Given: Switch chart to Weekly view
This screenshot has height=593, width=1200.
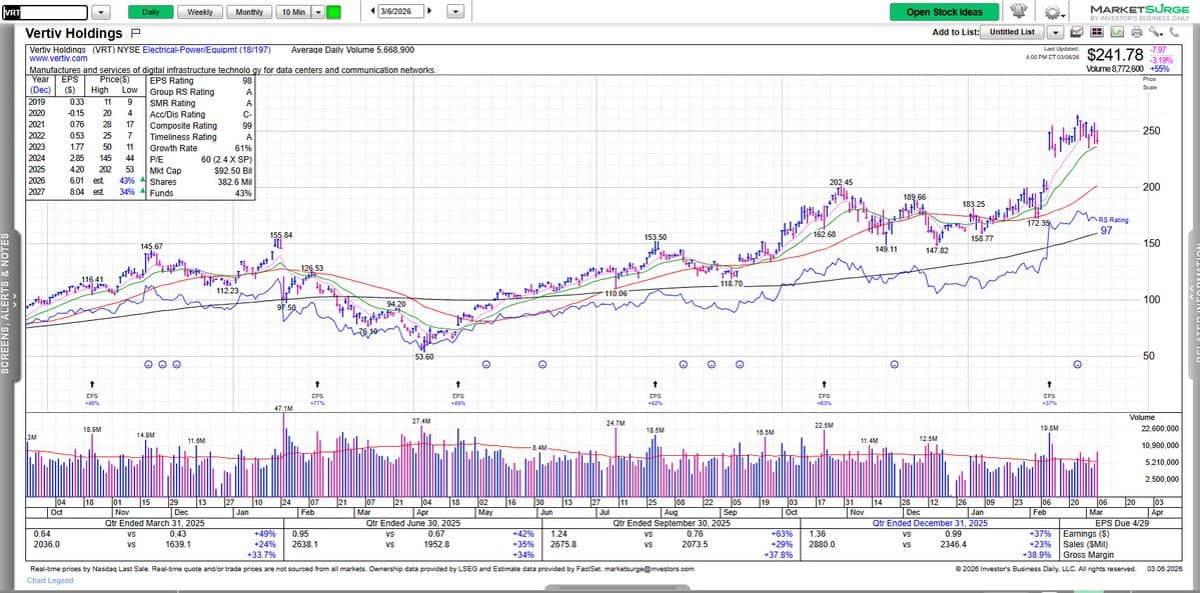Looking at the screenshot, I should point(199,12).
